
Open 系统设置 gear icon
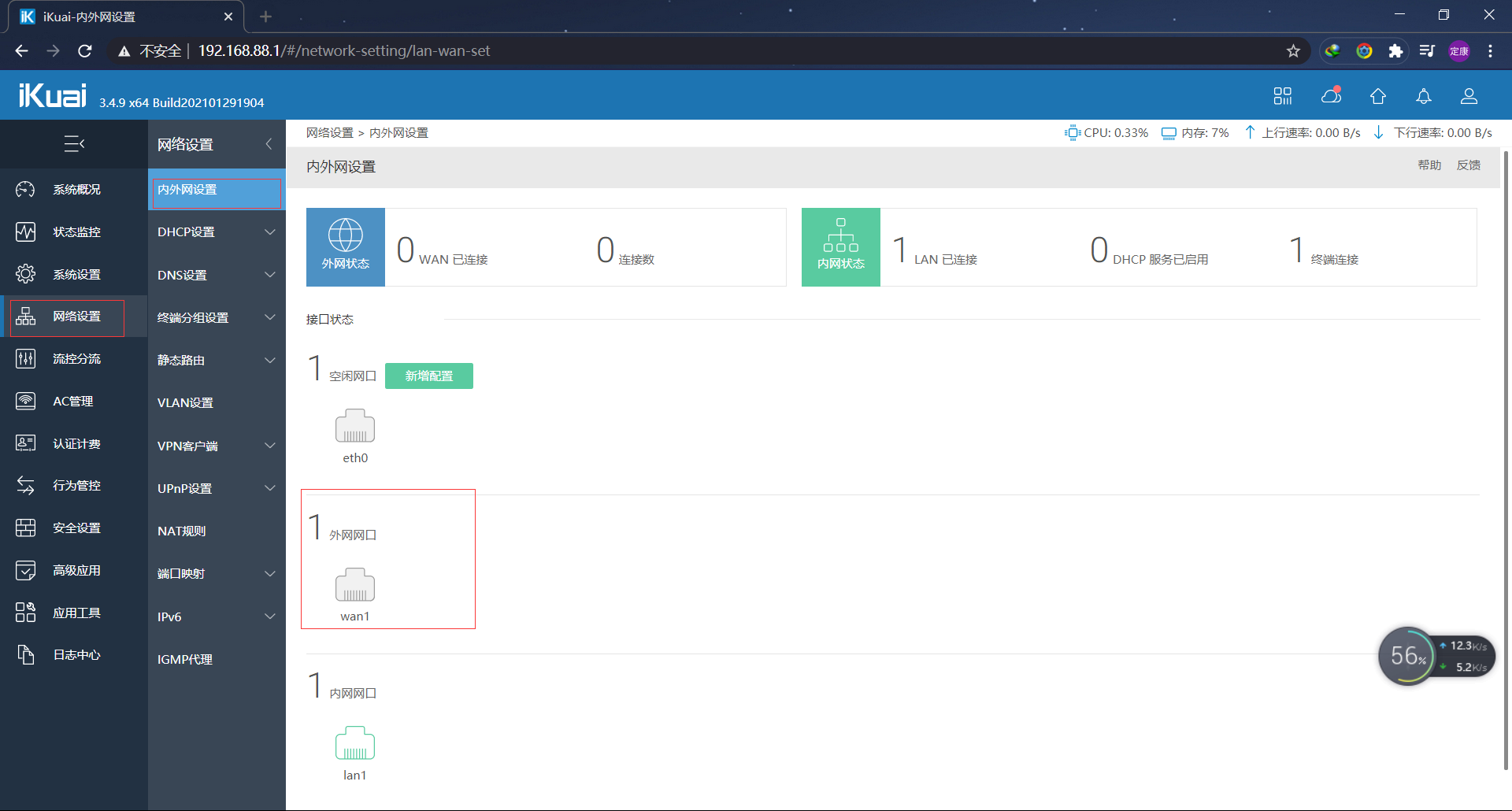25,274
